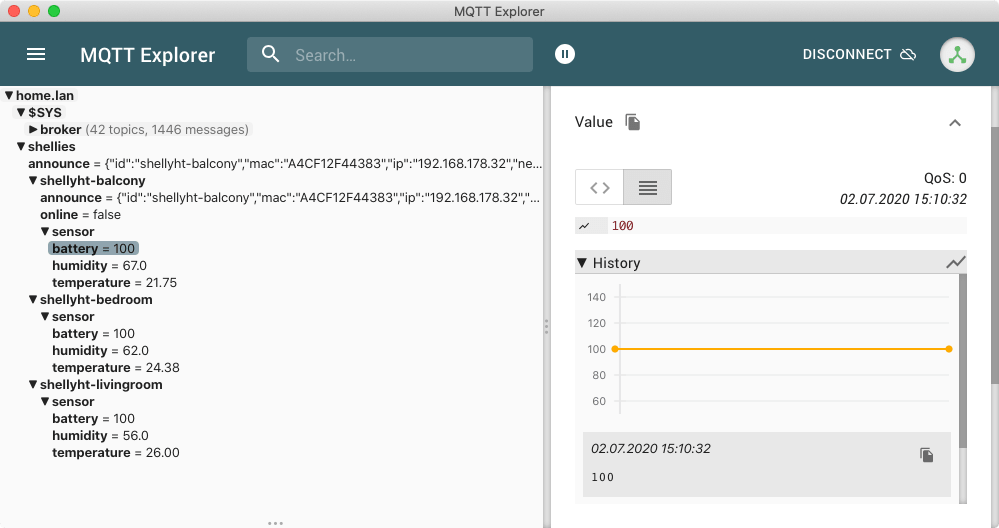Collapse the Value panel with the chevron
The height and width of the screenshot is (528, 999).
point(954,123)
